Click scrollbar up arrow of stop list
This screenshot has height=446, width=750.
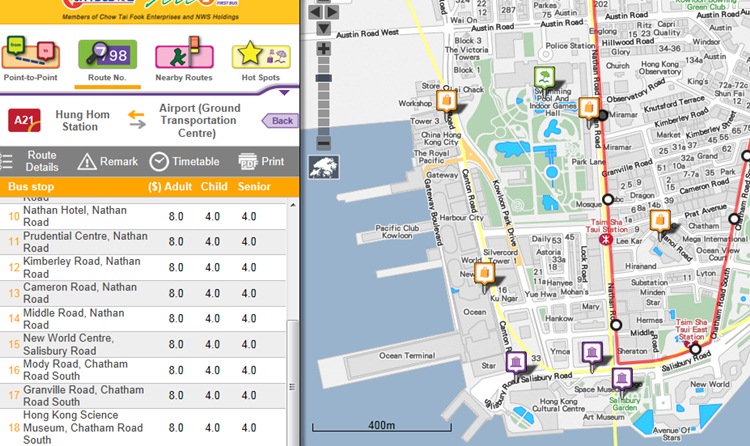[293, 205]
